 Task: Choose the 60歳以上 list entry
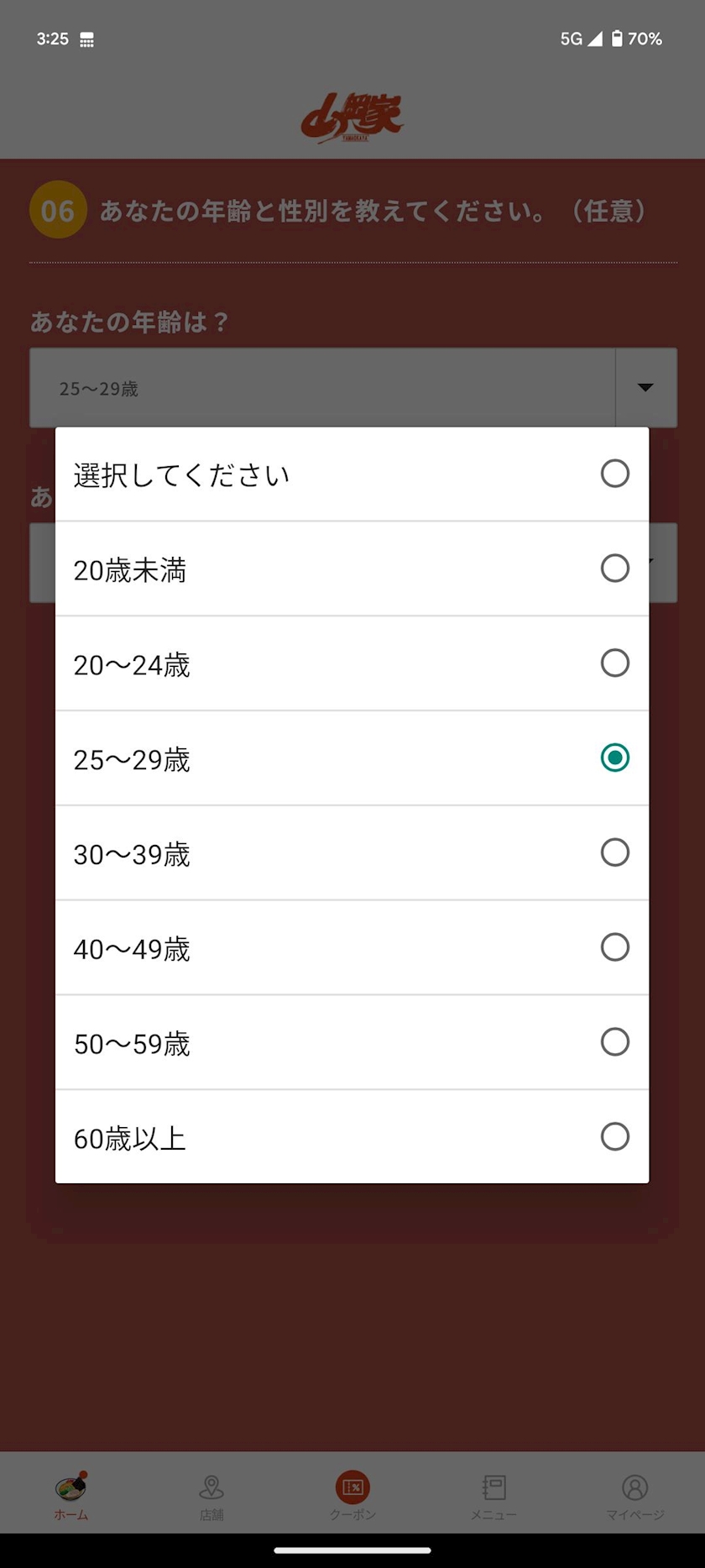click(352, 1138)
